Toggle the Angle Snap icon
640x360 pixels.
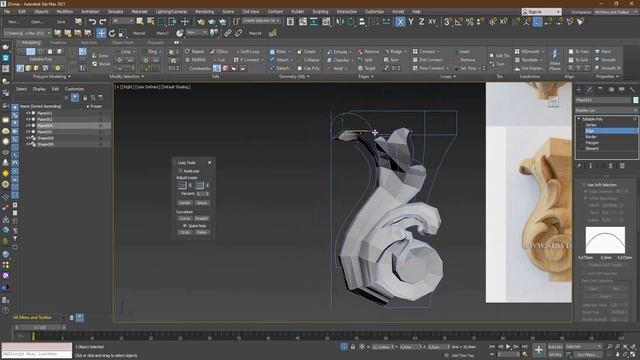pos(458,22)
